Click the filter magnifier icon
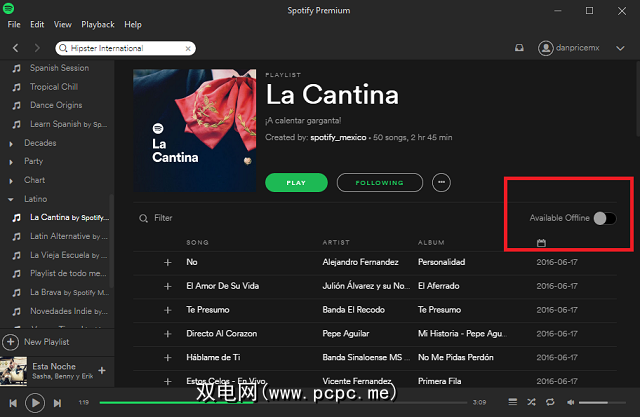Image resolution: width=640 pixels, height=417 pixels. point(143,218)
